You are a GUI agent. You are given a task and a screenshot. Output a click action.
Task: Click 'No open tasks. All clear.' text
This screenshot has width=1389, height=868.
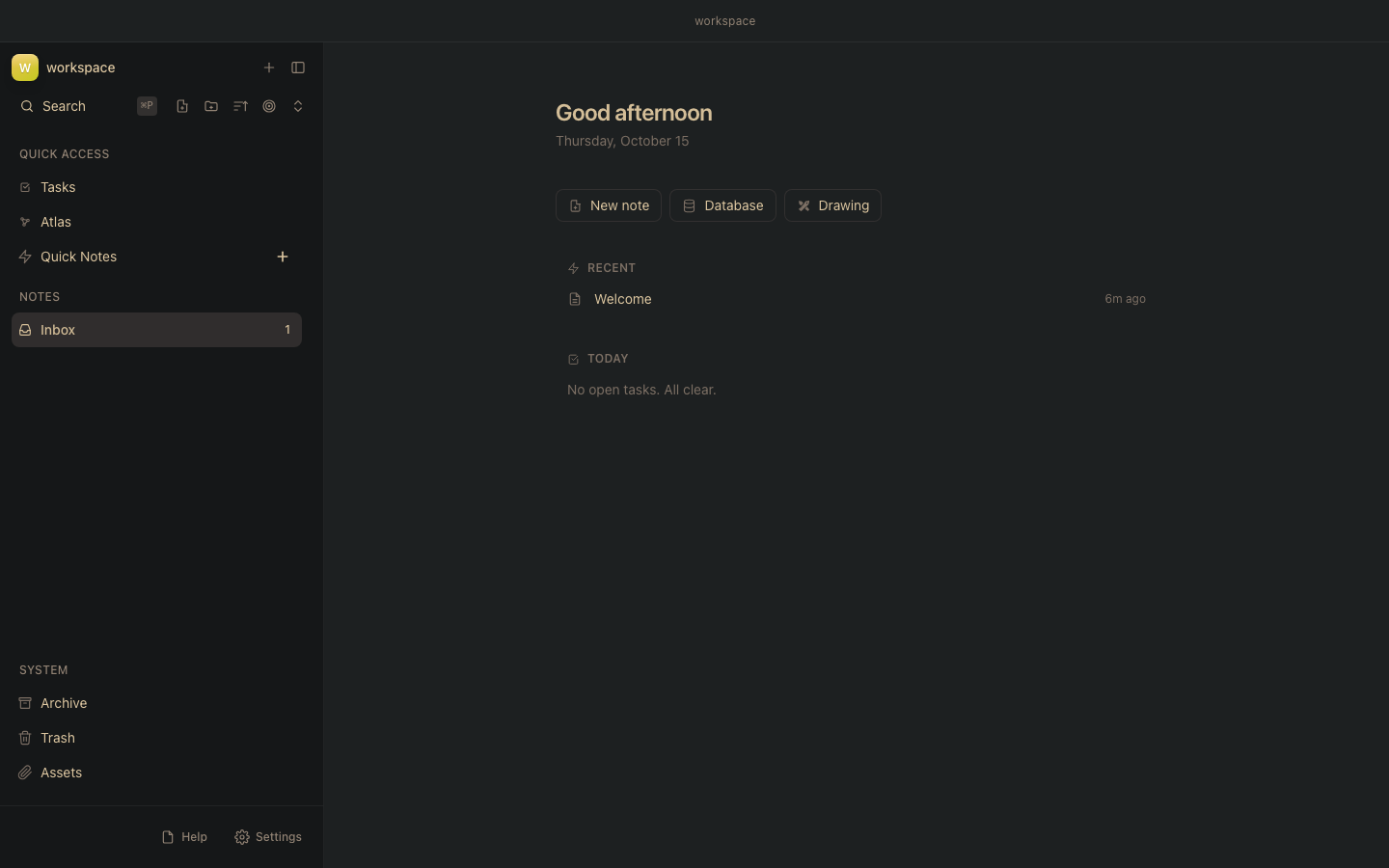point(641,390)
